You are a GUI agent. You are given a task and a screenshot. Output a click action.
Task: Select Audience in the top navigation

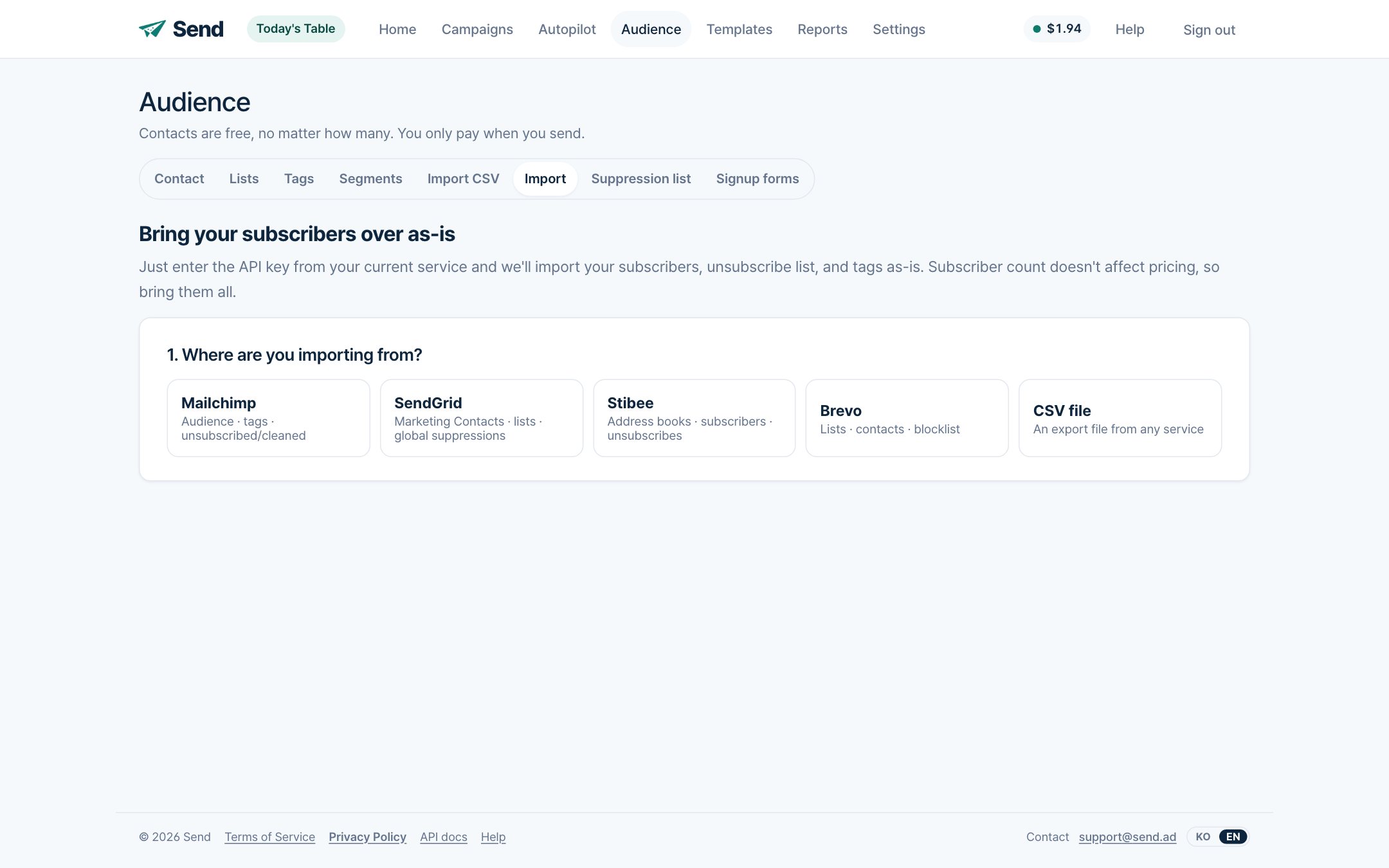point(651,30)
